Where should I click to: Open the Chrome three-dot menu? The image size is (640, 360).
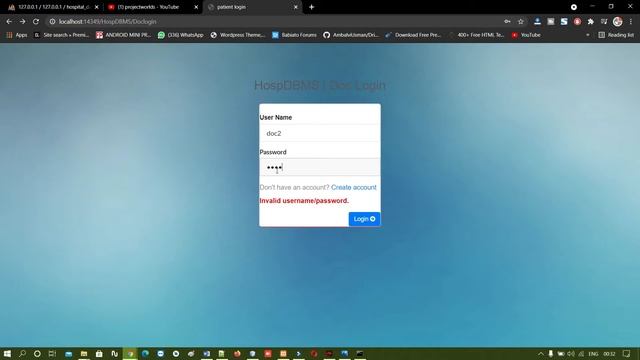click(x=631, y=22)
